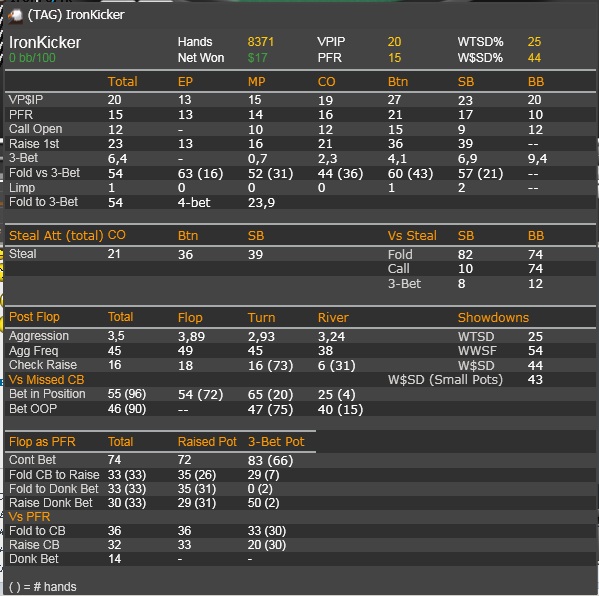Click Vs Steal Call SB value 10
Viewport: 599px width, 596px height.
click(465, 269)
